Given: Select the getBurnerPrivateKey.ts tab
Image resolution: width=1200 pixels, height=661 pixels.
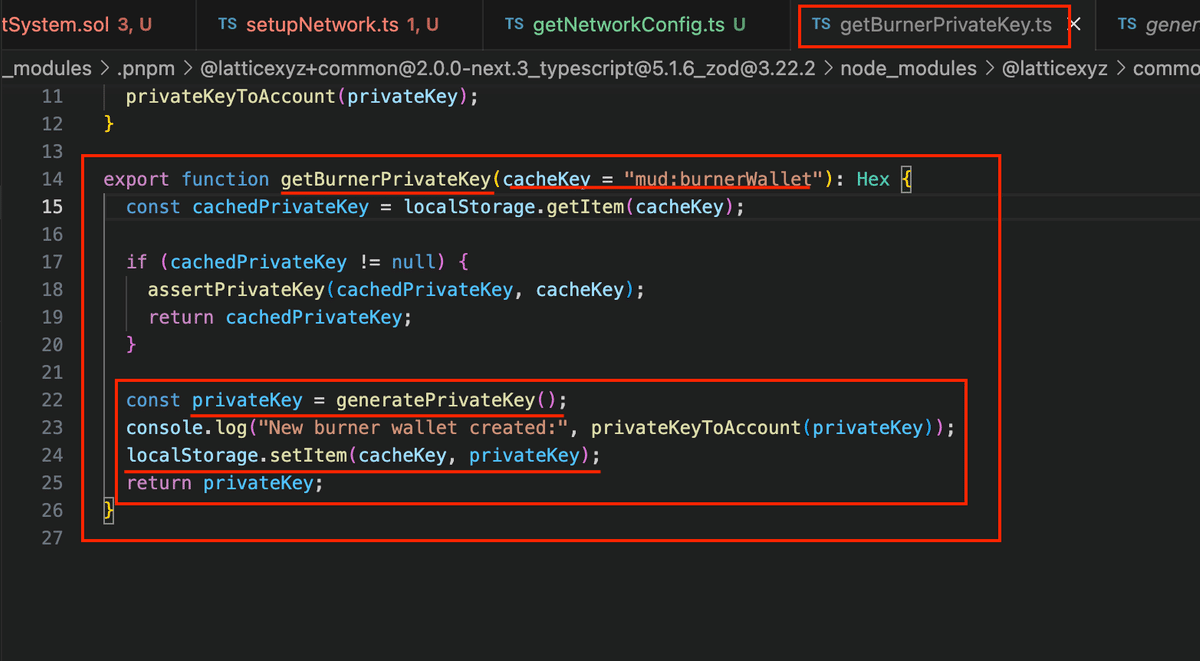Looking at the screenshot, I should coord(945,24).
